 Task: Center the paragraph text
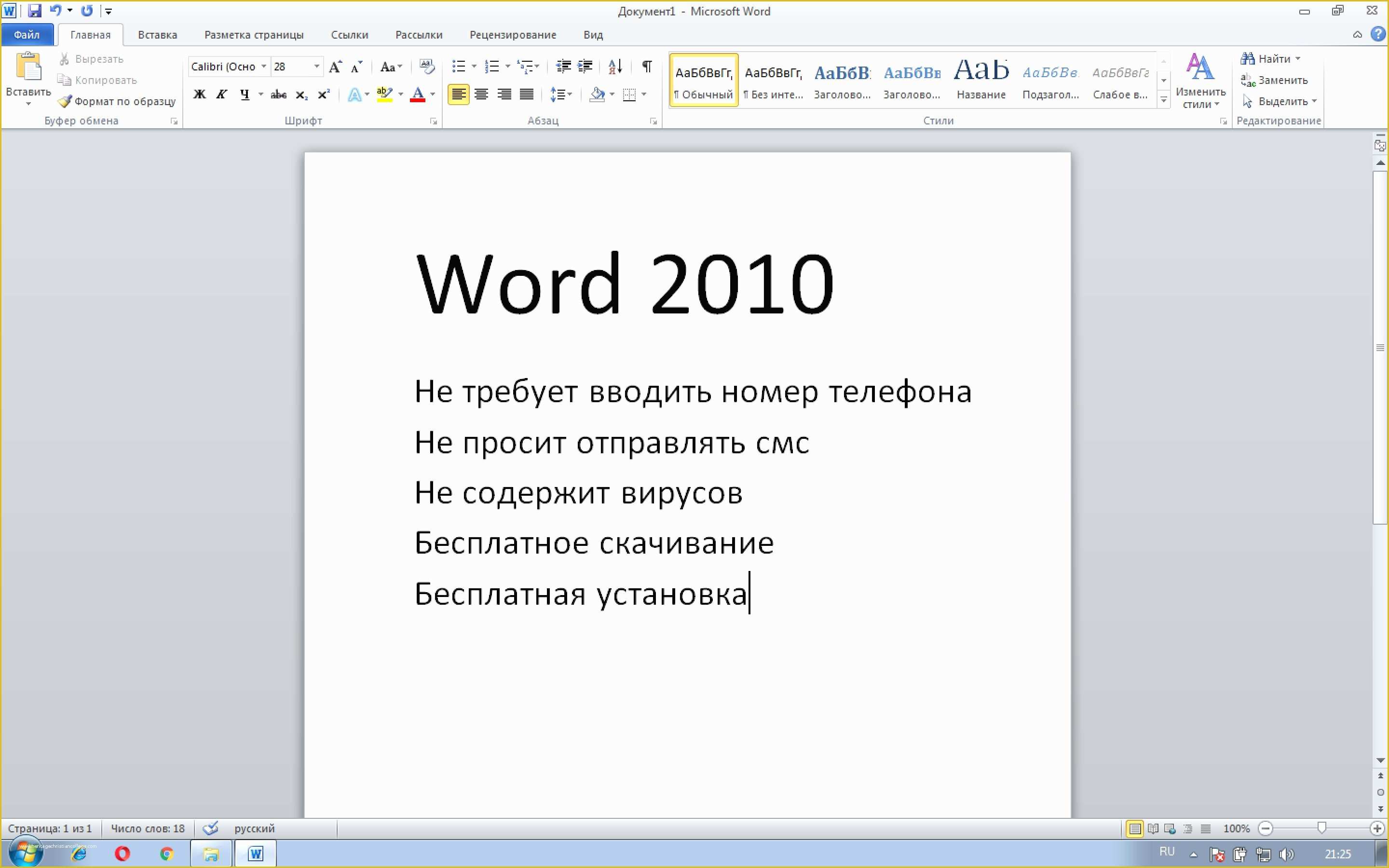pyautogui.click(x=481, y=94)
